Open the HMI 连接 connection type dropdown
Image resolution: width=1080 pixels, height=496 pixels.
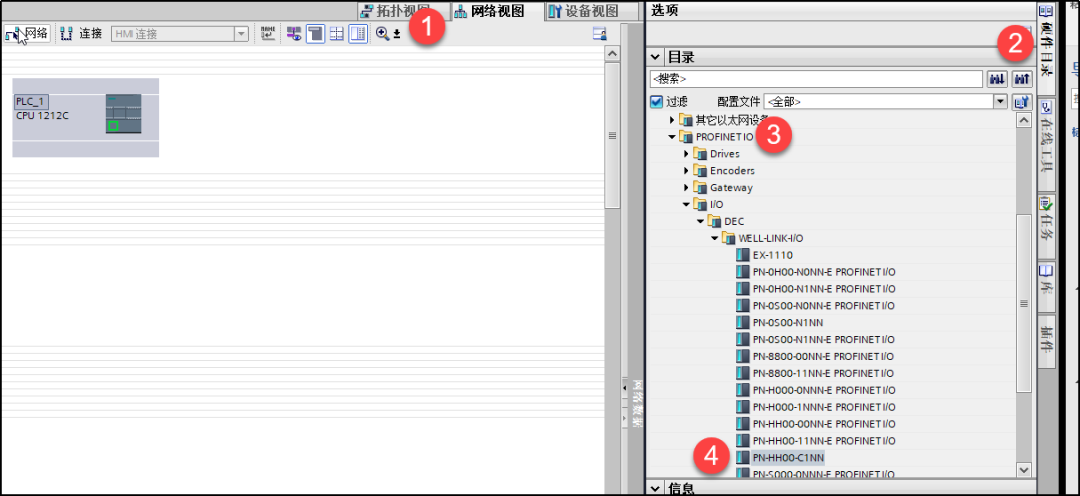click(242, 34)
